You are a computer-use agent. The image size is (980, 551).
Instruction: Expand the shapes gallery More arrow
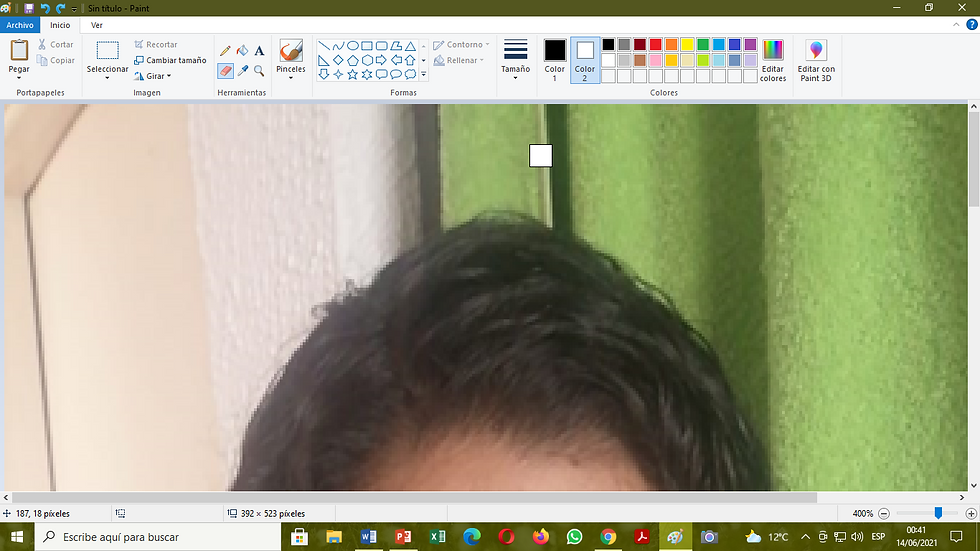(424, 74)
